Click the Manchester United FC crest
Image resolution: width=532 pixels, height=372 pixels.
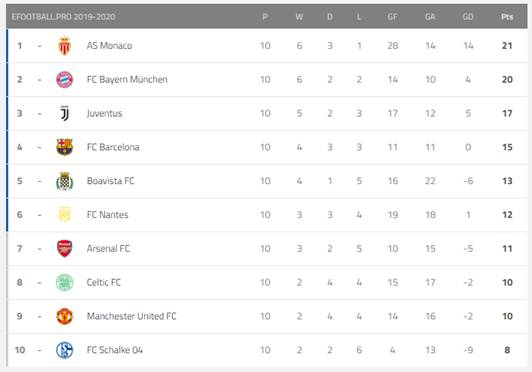click(64, 316)
